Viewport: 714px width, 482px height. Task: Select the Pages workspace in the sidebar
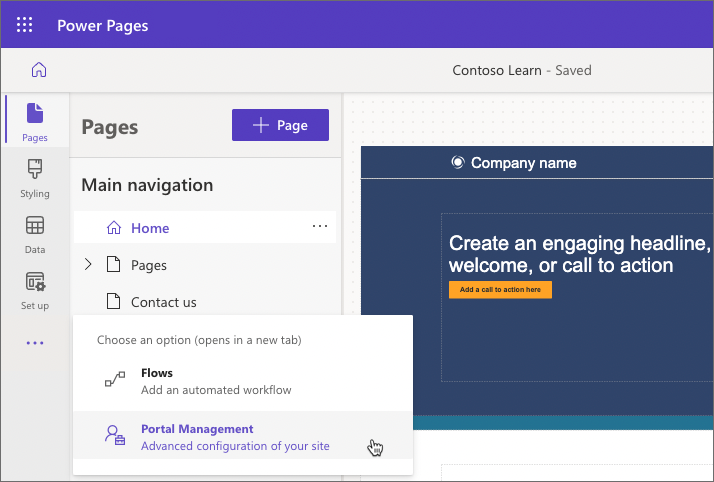point(35,122)
